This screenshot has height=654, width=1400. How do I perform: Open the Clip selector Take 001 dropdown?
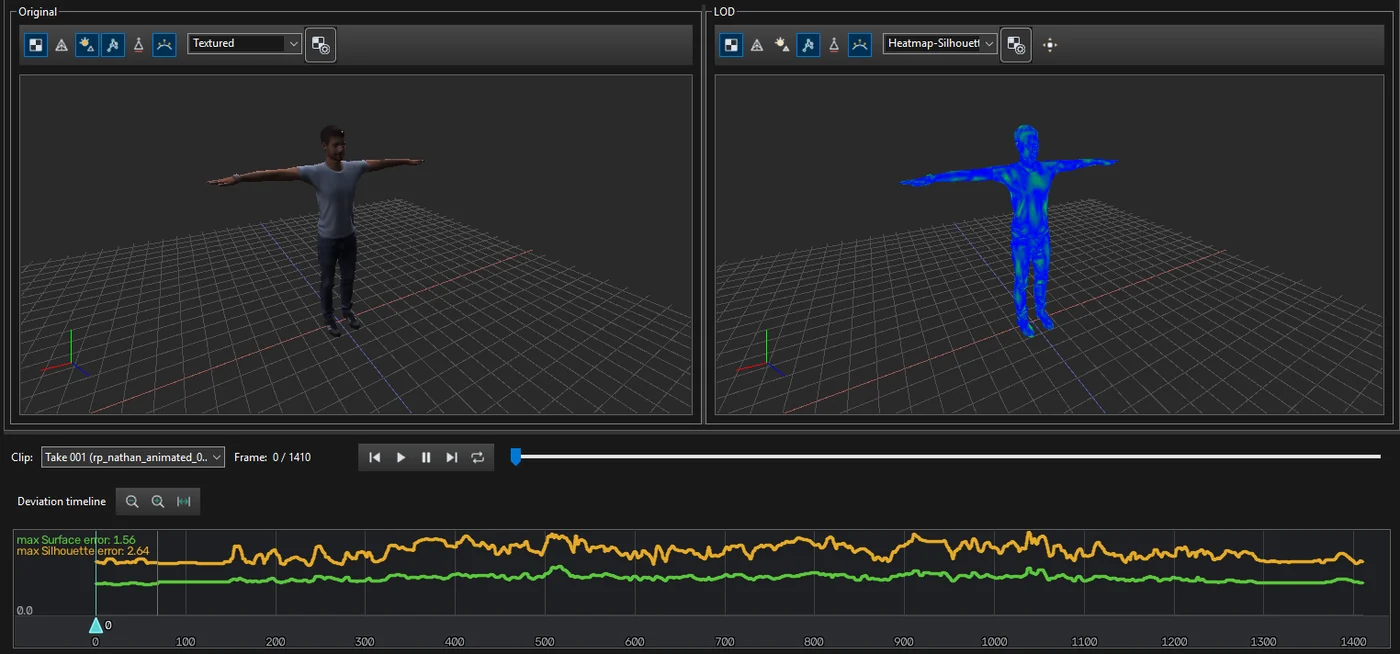133,457
